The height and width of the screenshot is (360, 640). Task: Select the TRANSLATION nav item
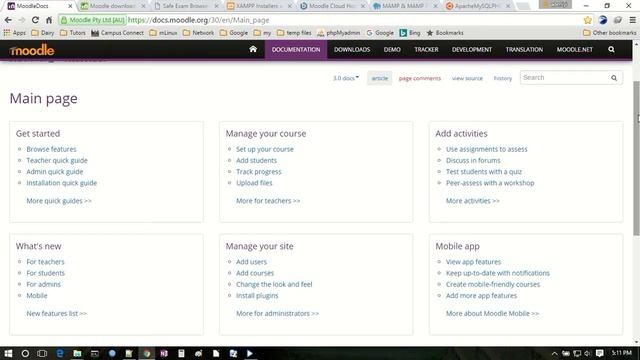[524, 49]
